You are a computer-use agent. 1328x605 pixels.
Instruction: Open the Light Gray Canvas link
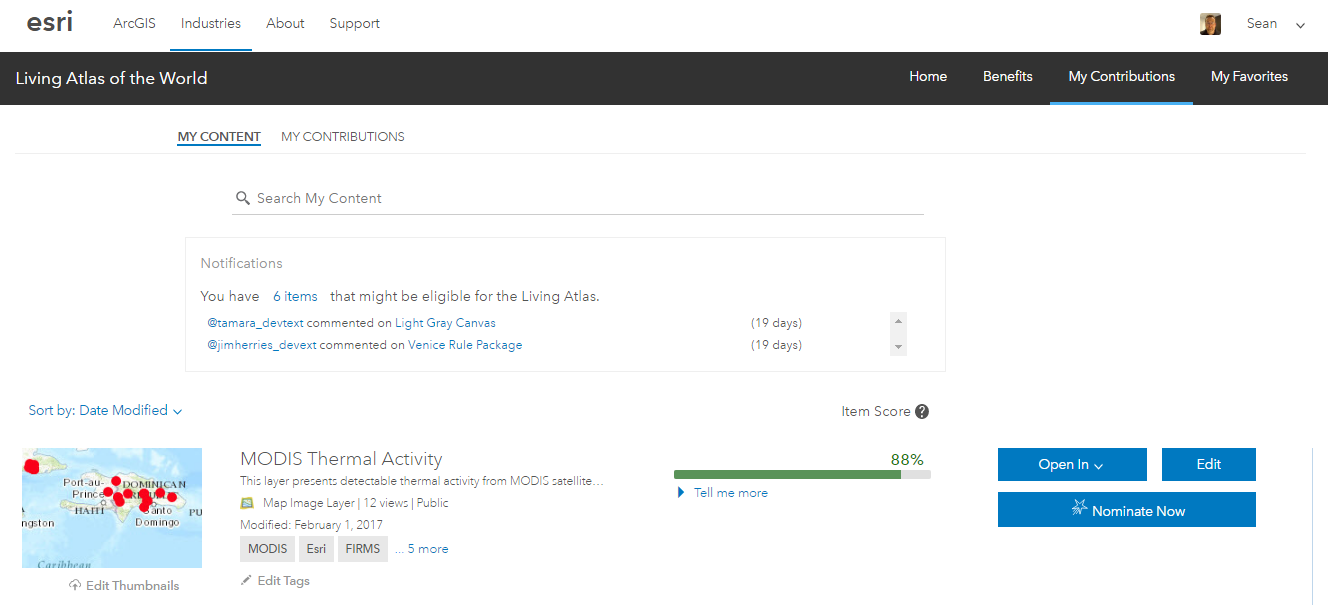[445, 323]
